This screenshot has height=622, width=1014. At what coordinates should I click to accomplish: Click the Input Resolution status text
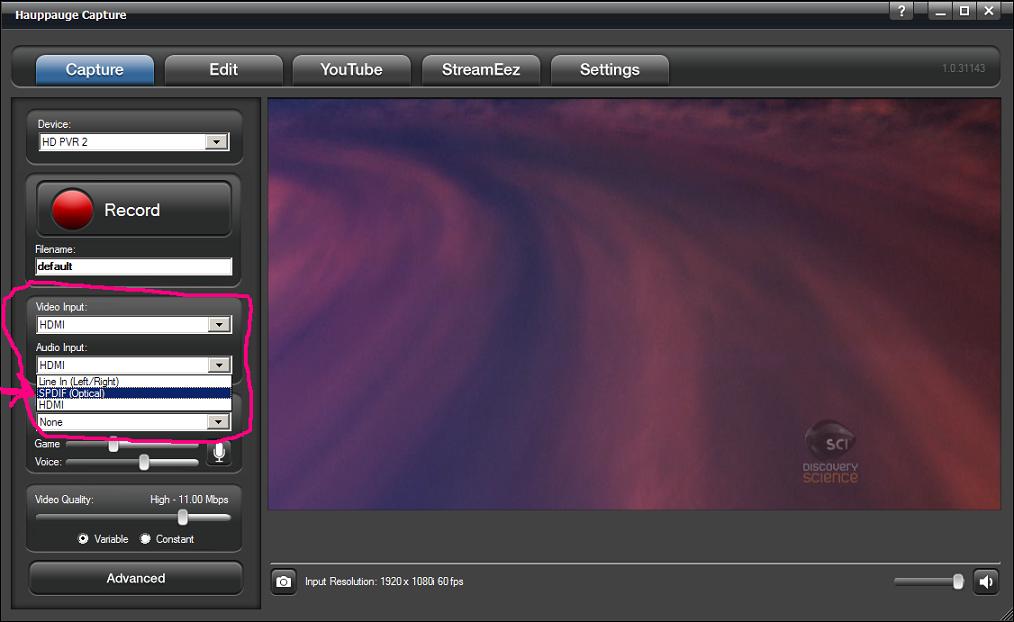click(384, 582)
